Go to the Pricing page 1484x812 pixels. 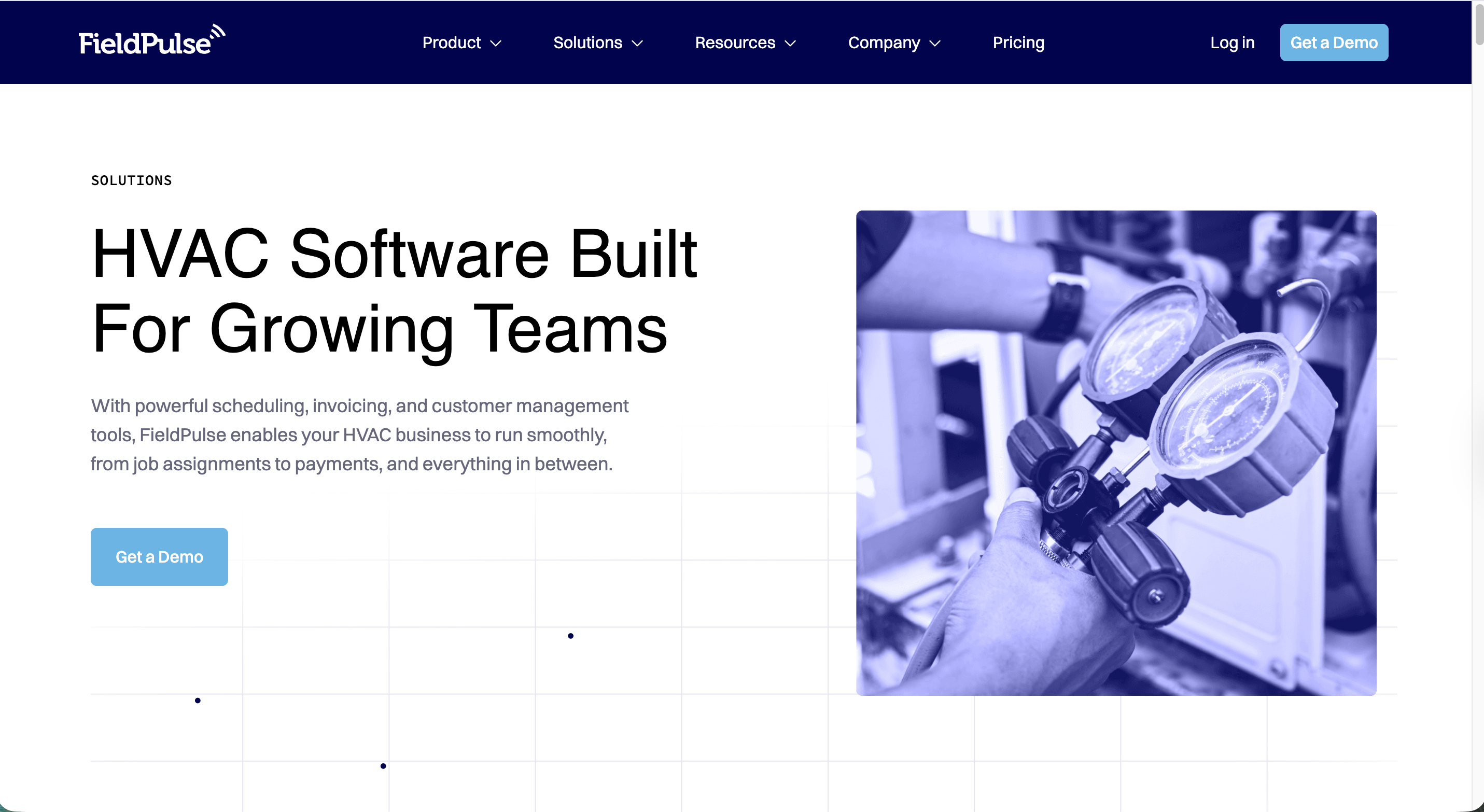(x=1018, y=43)
